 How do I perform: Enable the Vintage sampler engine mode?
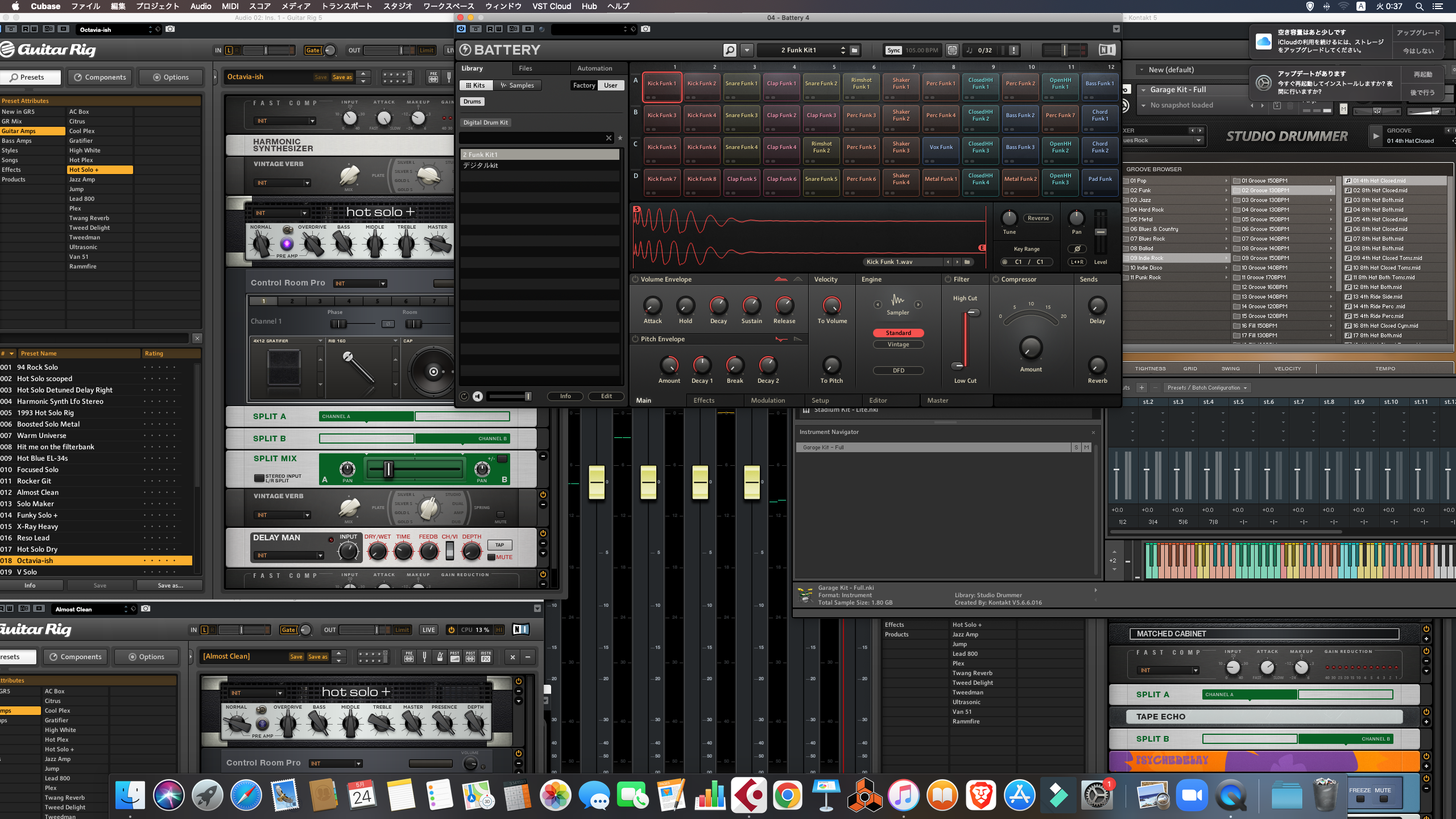(898, 345)
